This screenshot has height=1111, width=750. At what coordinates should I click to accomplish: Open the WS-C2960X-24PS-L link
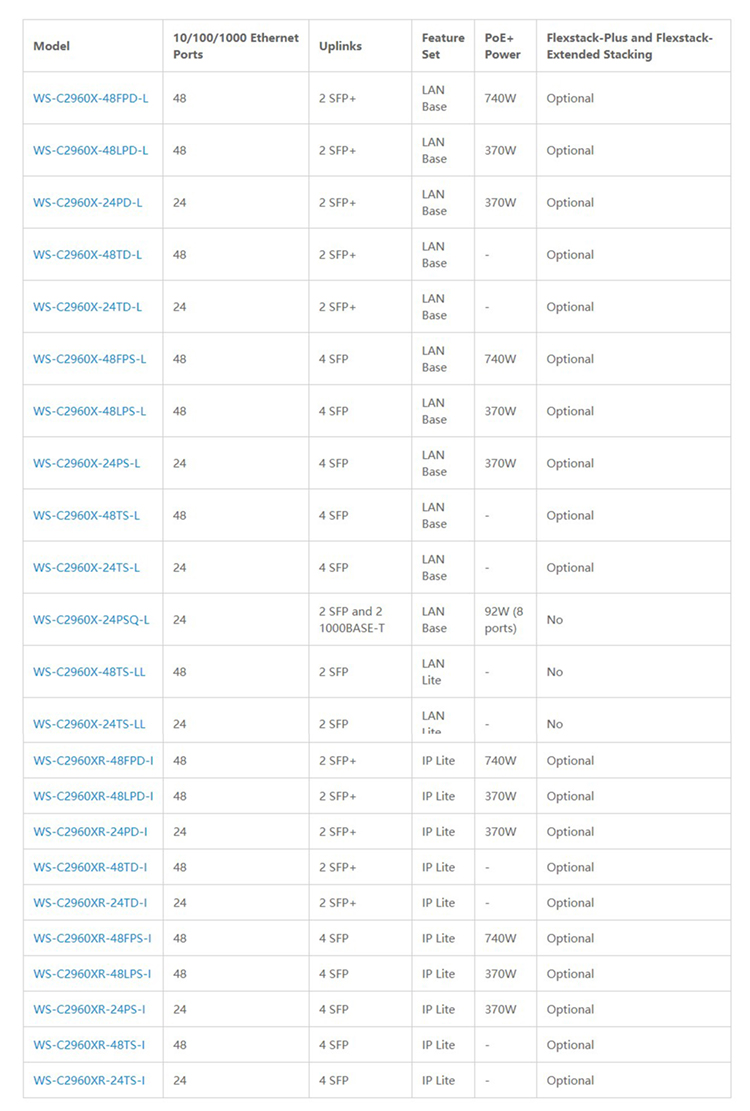point(86,463)
